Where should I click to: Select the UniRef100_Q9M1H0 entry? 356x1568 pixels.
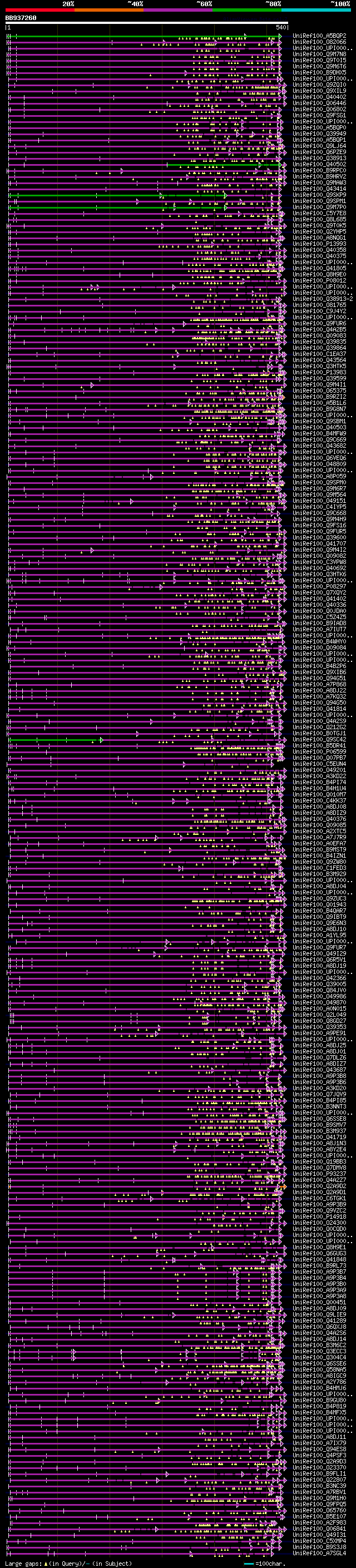tap(319, 1498)
